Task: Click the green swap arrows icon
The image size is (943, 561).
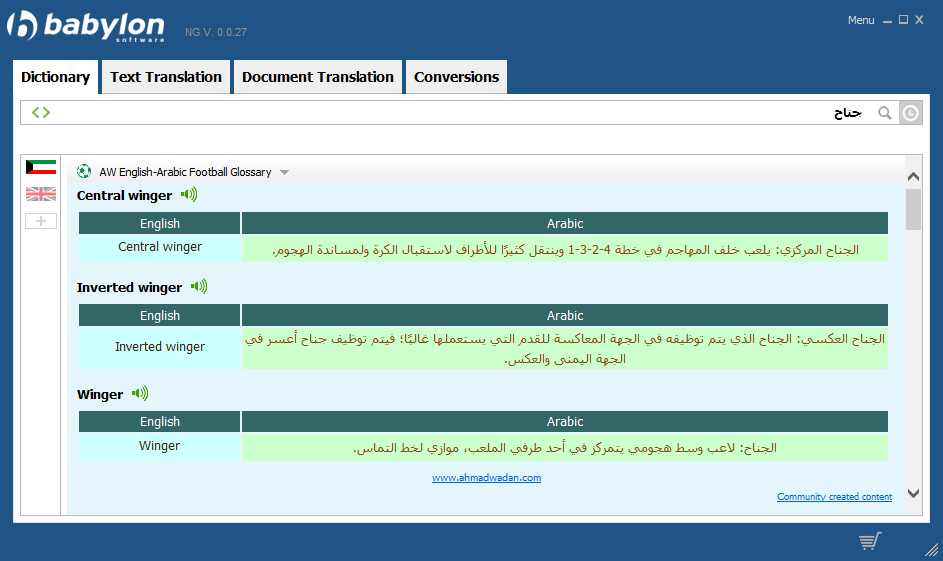Action: coord(40,113)
